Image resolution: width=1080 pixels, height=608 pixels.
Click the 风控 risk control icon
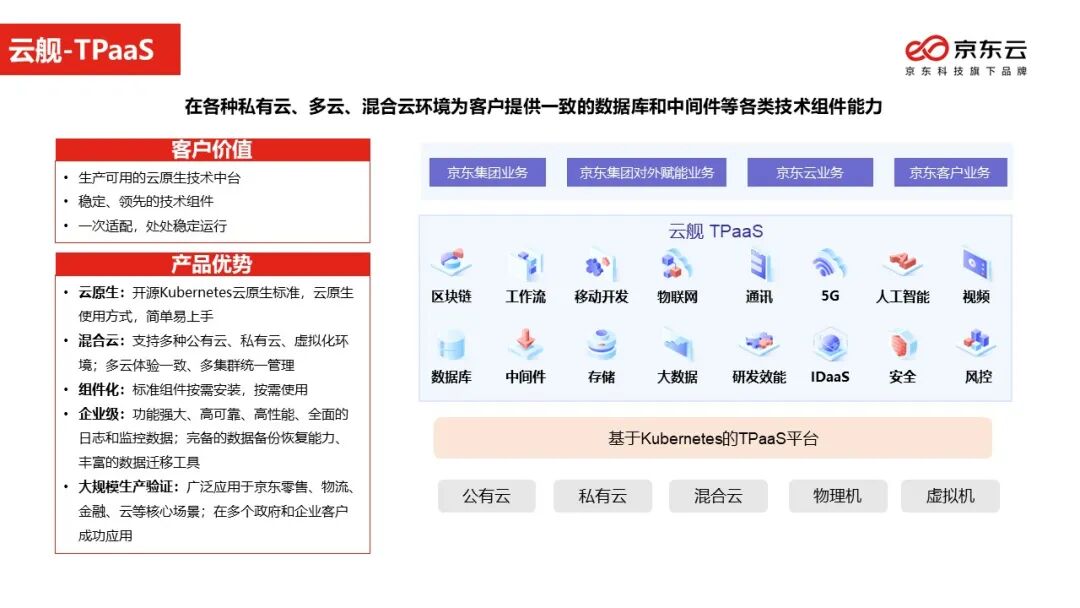click(x=977, y=342)
